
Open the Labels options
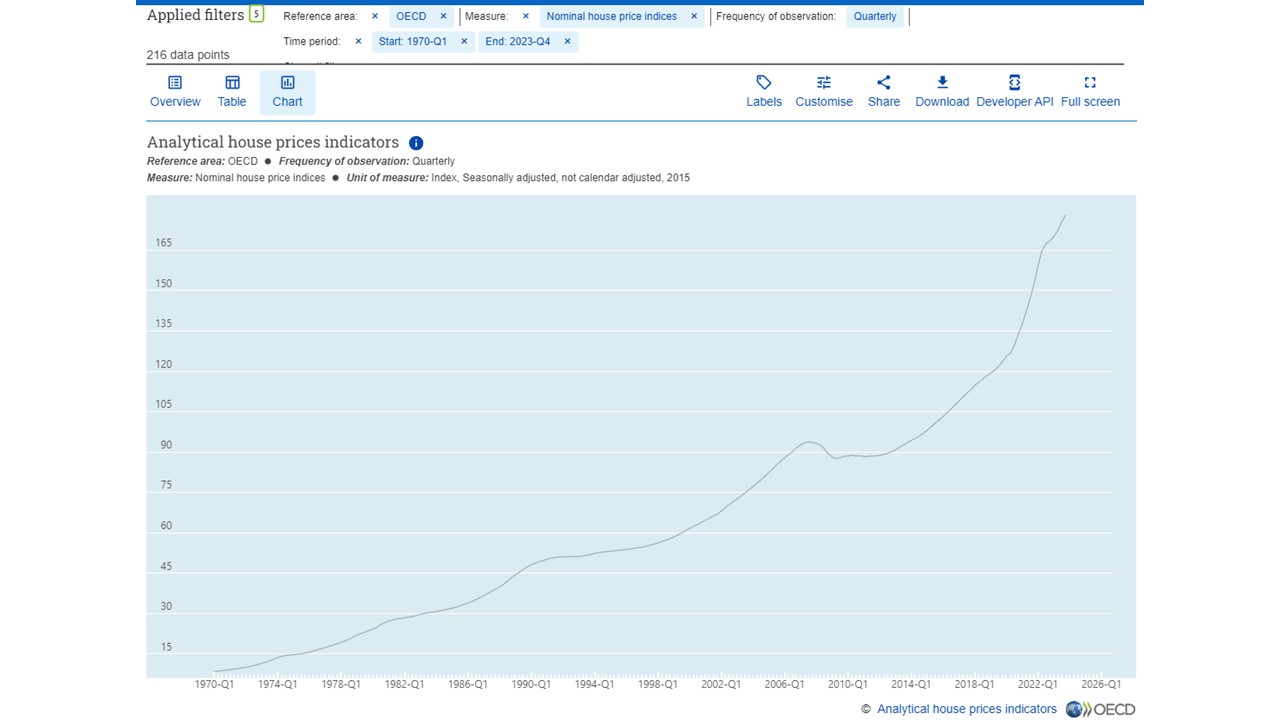(763, 91)
